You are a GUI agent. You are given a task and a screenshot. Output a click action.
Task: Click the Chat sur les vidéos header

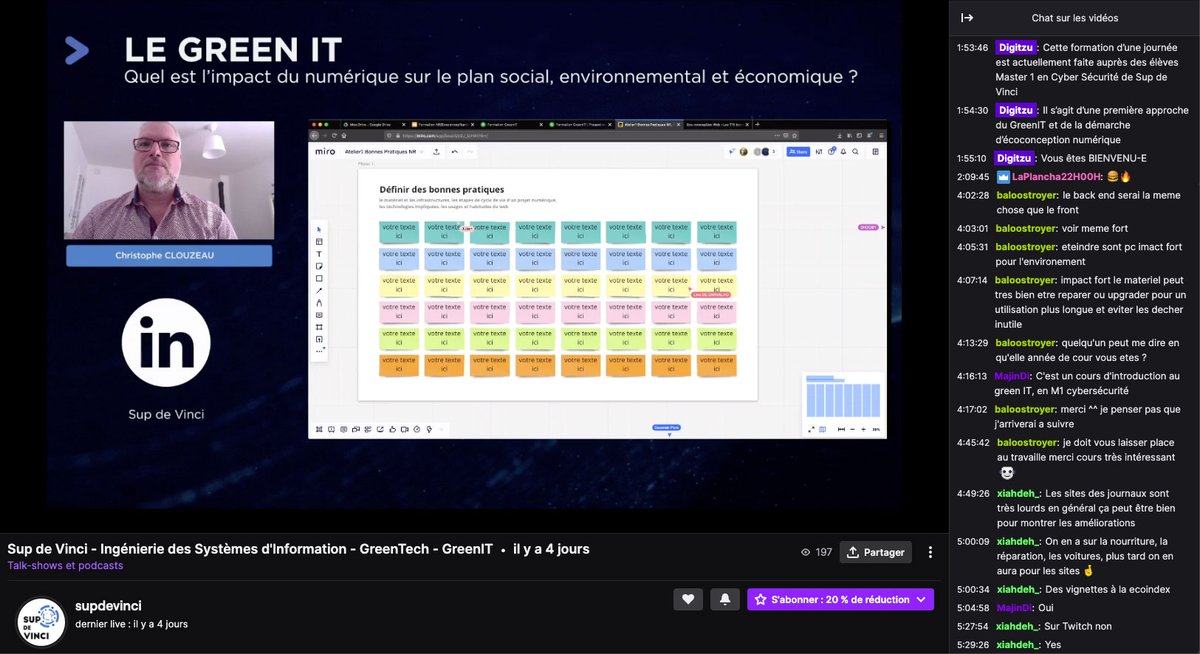(x=1075, y=18)
